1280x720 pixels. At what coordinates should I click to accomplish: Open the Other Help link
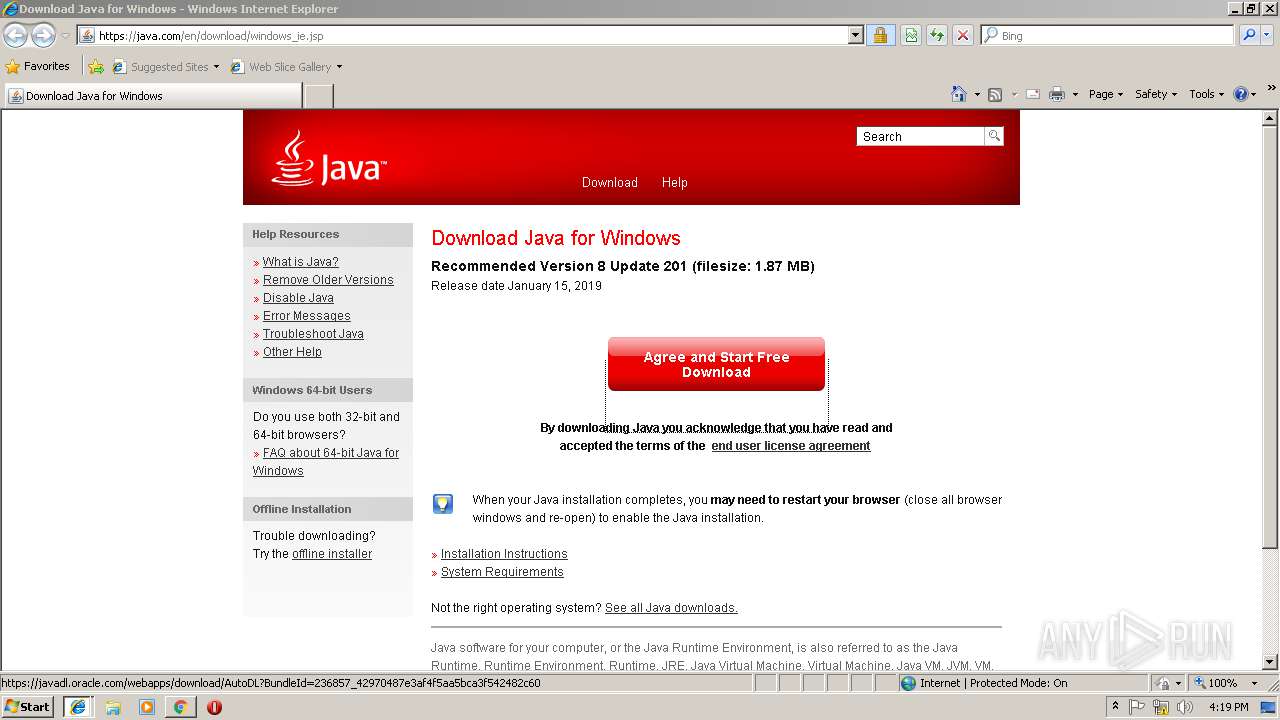point(292,352)
